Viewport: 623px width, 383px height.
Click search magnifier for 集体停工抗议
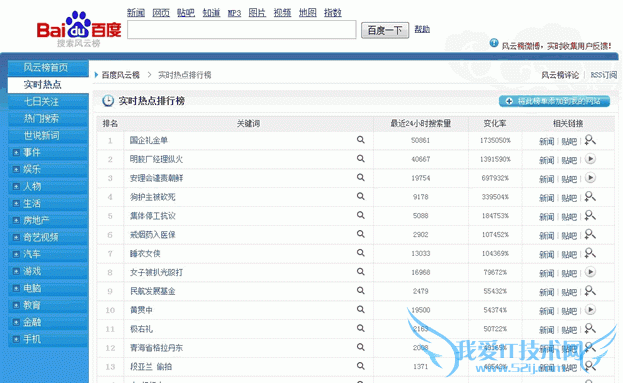pos(360,215)
